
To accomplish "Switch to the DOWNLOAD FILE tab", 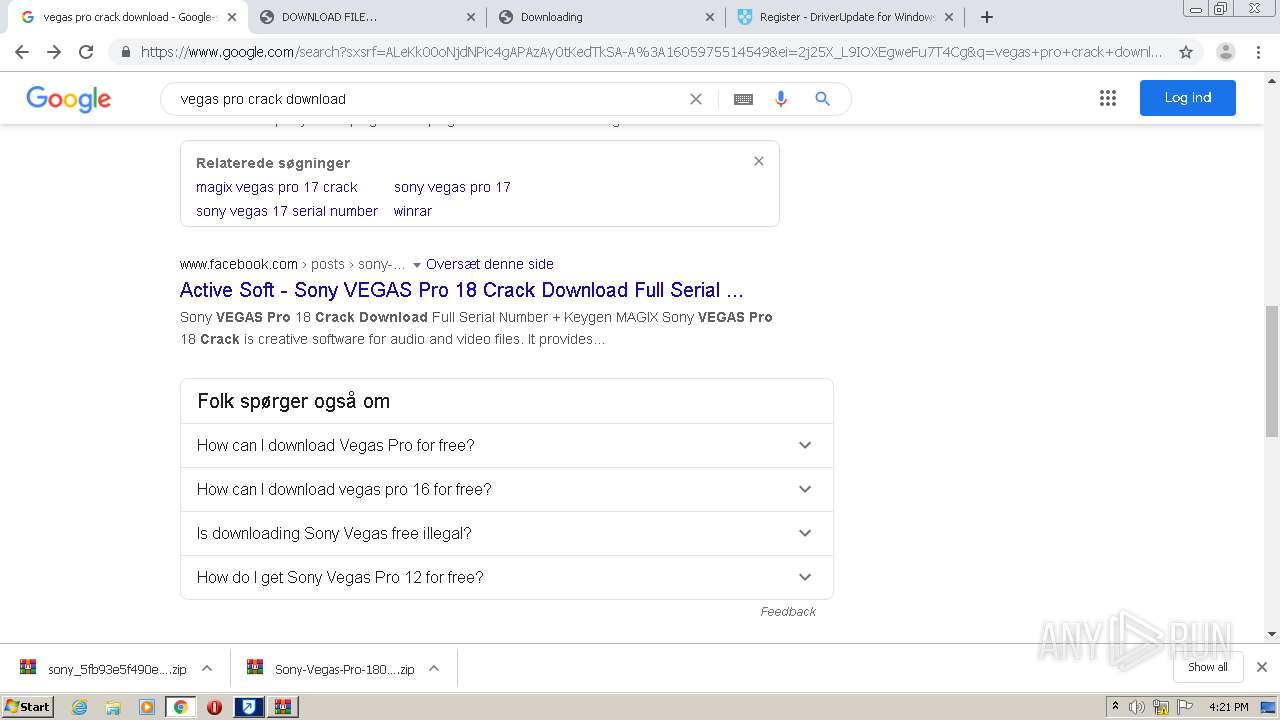I will coord(365,17).
